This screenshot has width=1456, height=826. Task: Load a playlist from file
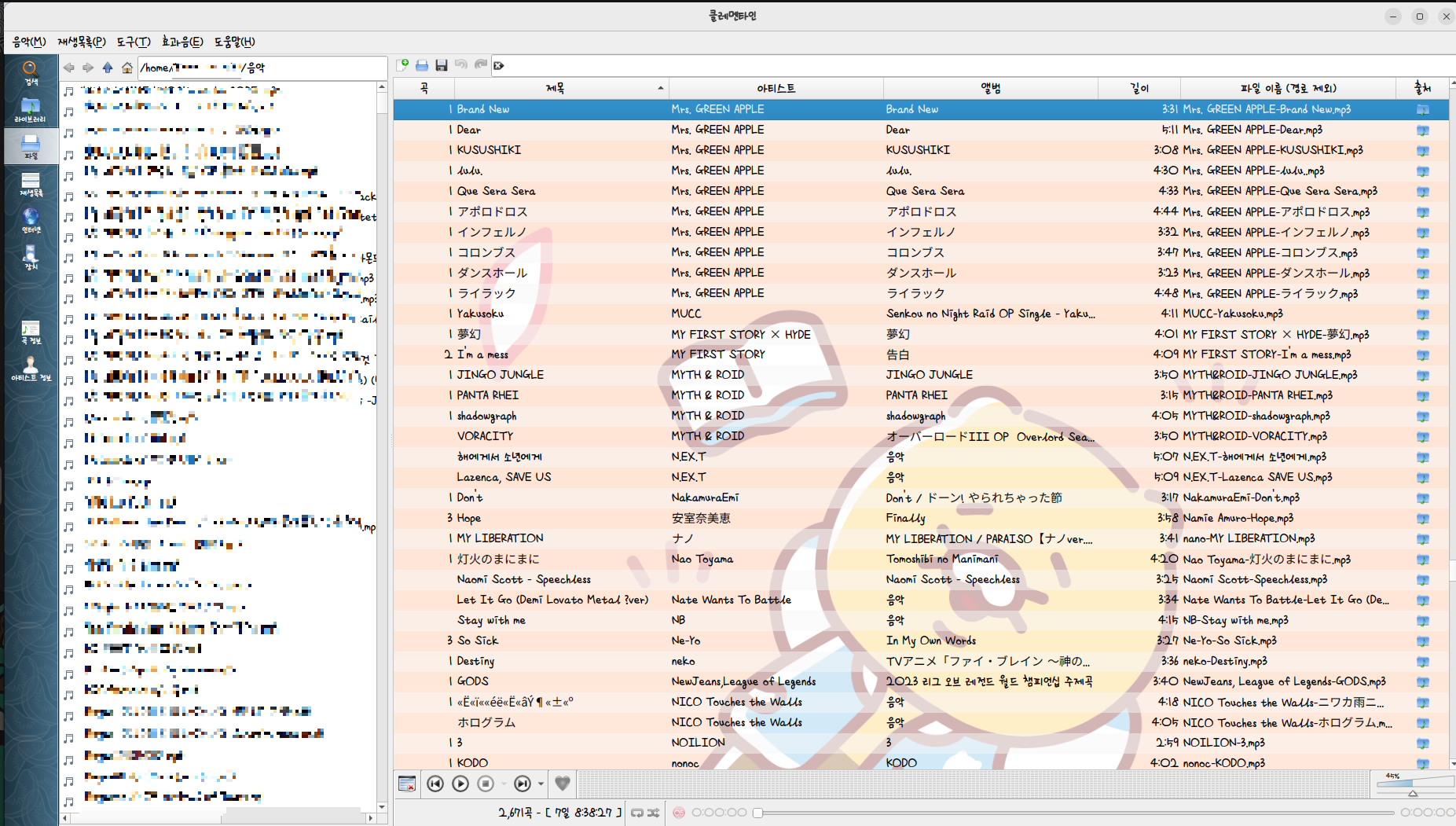tap(422, 65)
